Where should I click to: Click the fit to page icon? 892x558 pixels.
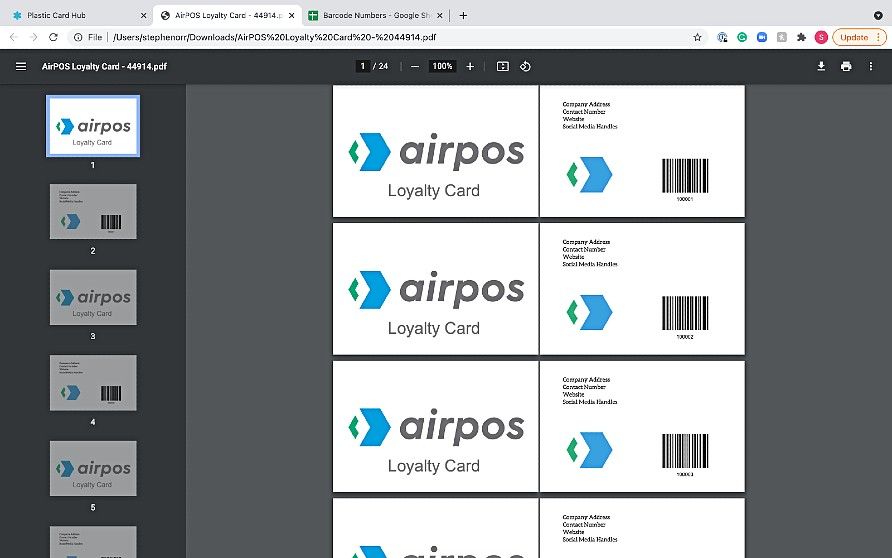coord(503,67)
